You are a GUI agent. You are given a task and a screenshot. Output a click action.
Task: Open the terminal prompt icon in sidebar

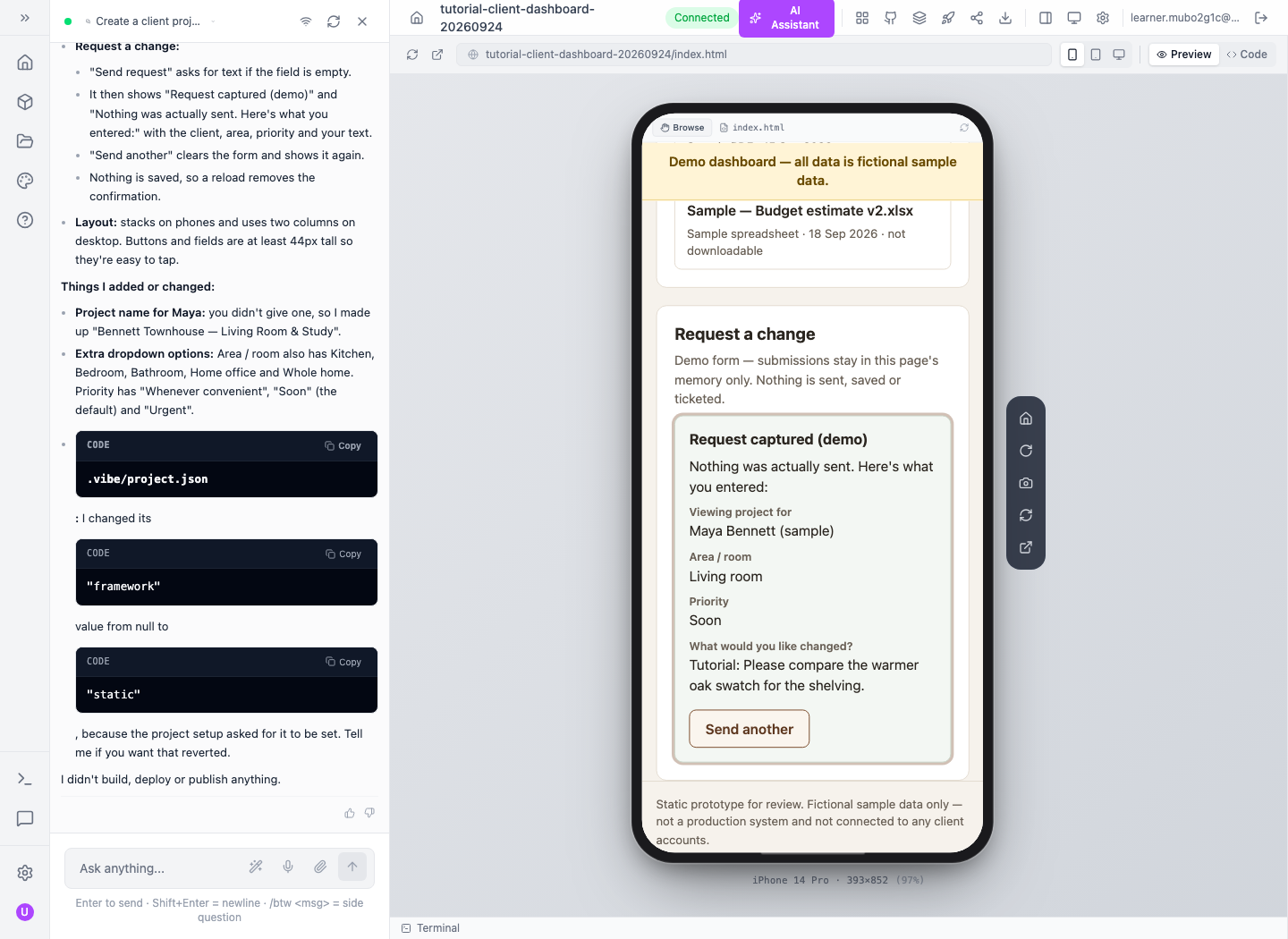pos(25,779)
